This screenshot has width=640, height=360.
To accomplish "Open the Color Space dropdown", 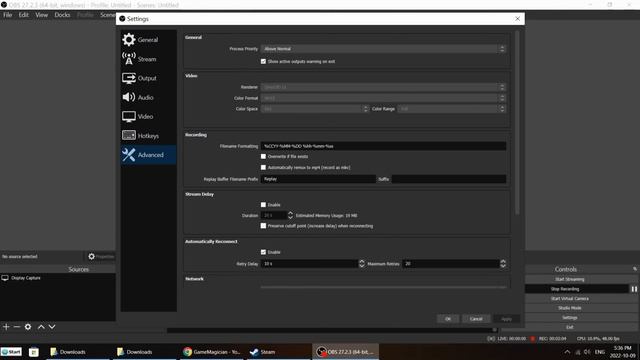I will pyautogui.click(x=315, y=109).
